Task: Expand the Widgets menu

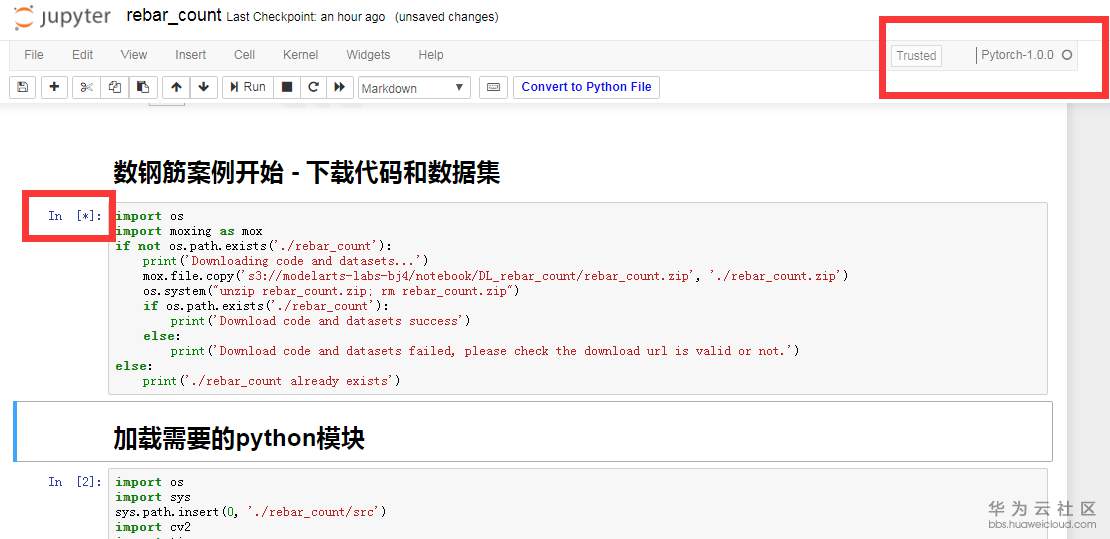Action: point(368,55)
